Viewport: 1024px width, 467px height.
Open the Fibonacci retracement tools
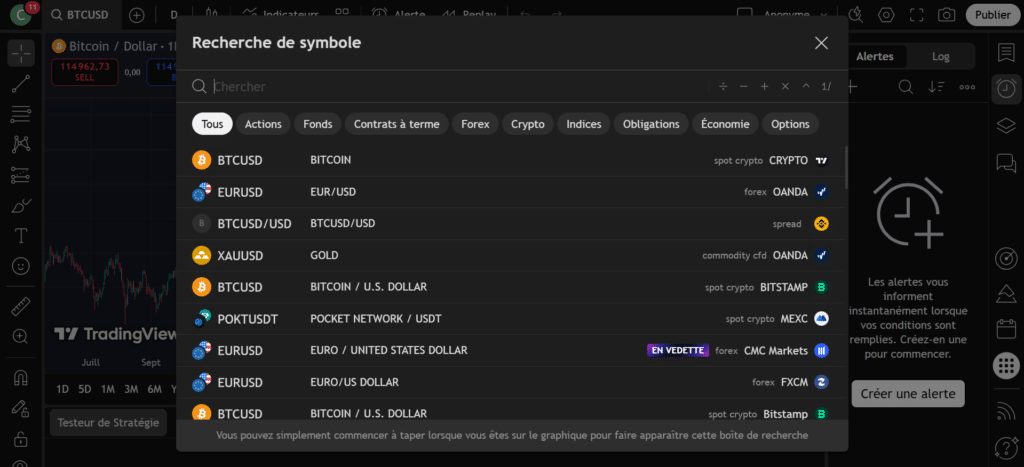pyautogui.click(x=21, y=114)
